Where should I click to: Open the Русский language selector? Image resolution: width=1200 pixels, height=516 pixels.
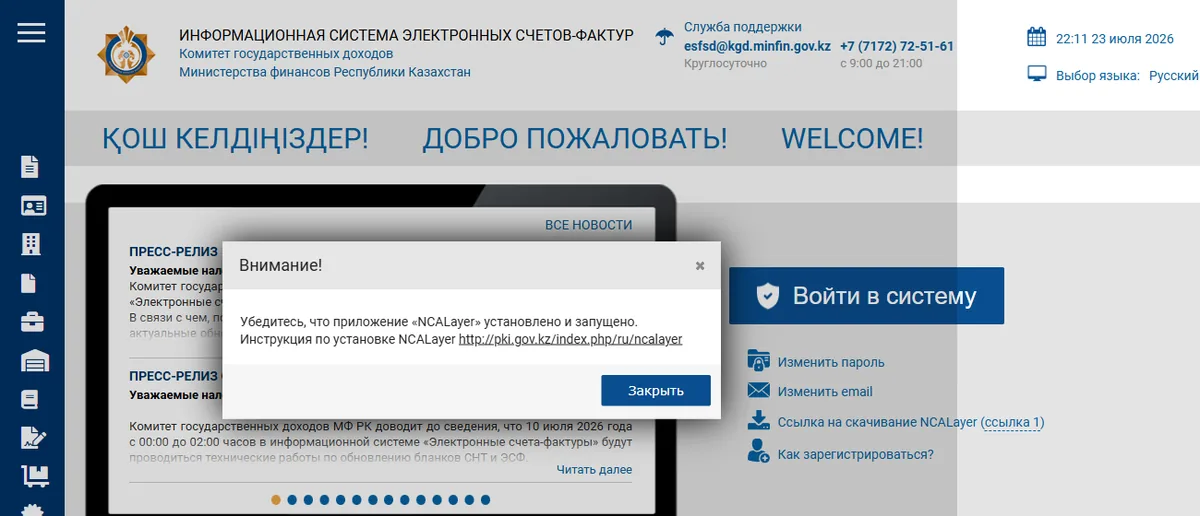click(x=1173, y=75)
